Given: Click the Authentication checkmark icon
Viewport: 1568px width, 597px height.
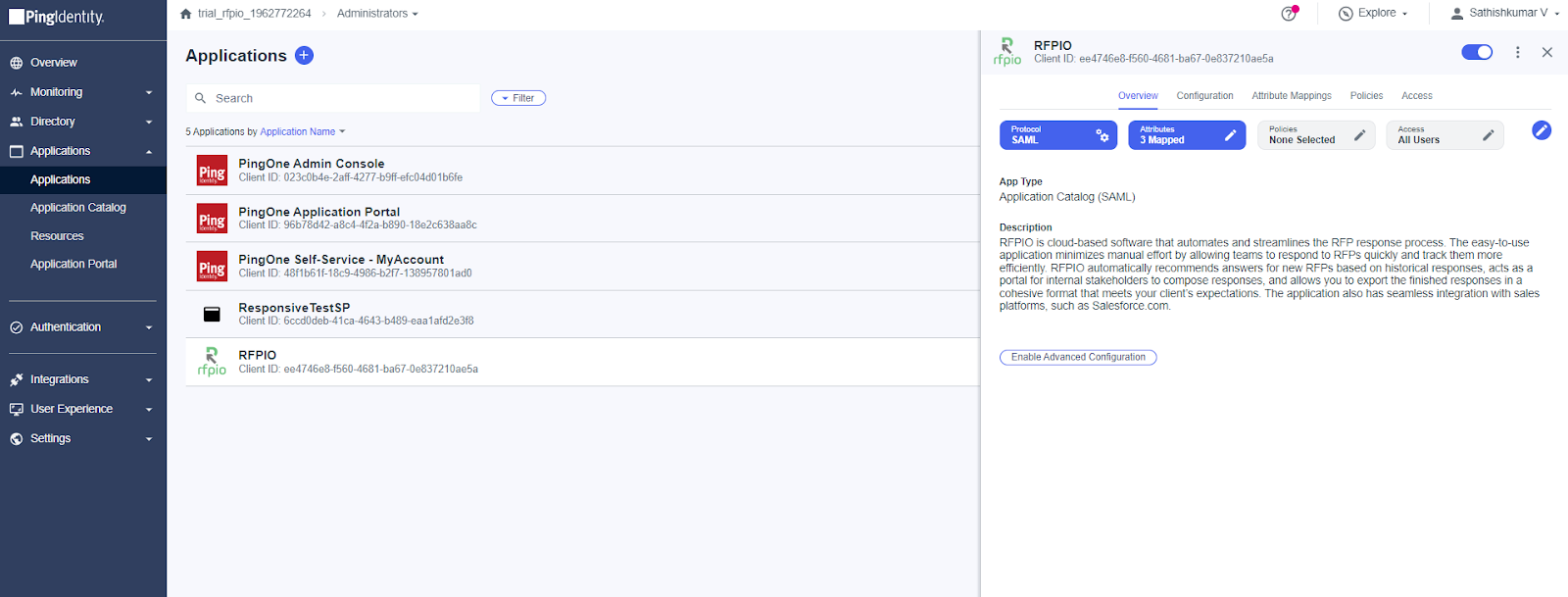Looking at the screenshot, I should tap(17, 327).
